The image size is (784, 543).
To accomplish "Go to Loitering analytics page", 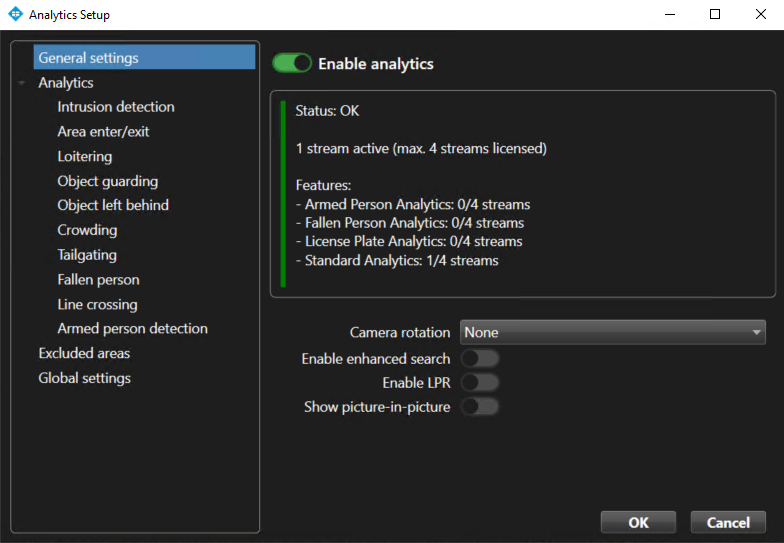I will point(85,157).
